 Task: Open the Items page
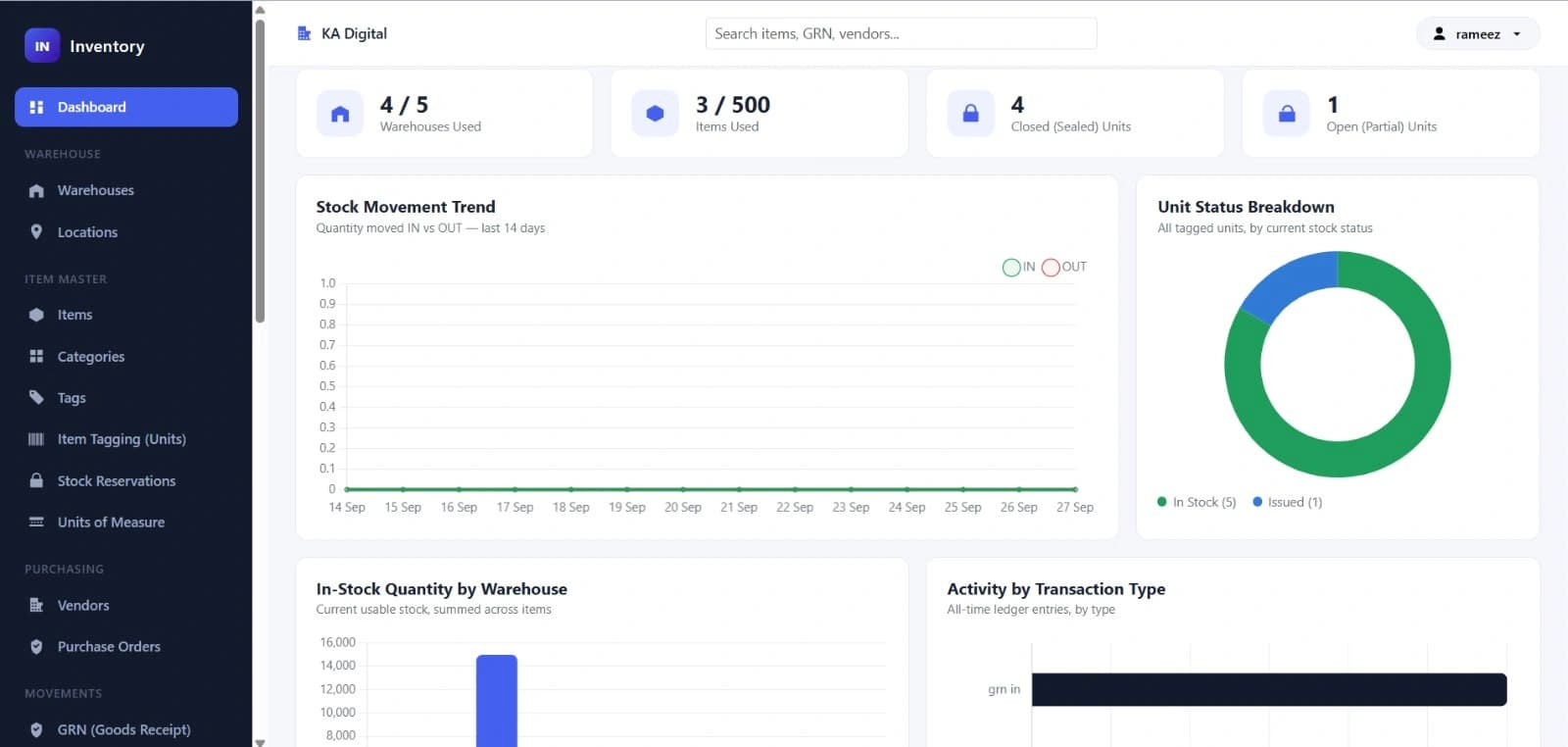coord(126,315)
